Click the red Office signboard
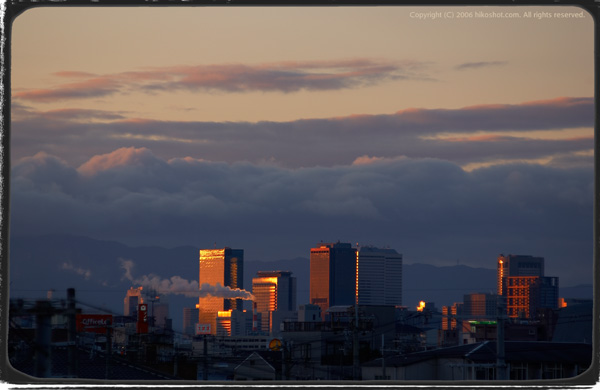This screenshot has width=600, height=390. (94, 323)
